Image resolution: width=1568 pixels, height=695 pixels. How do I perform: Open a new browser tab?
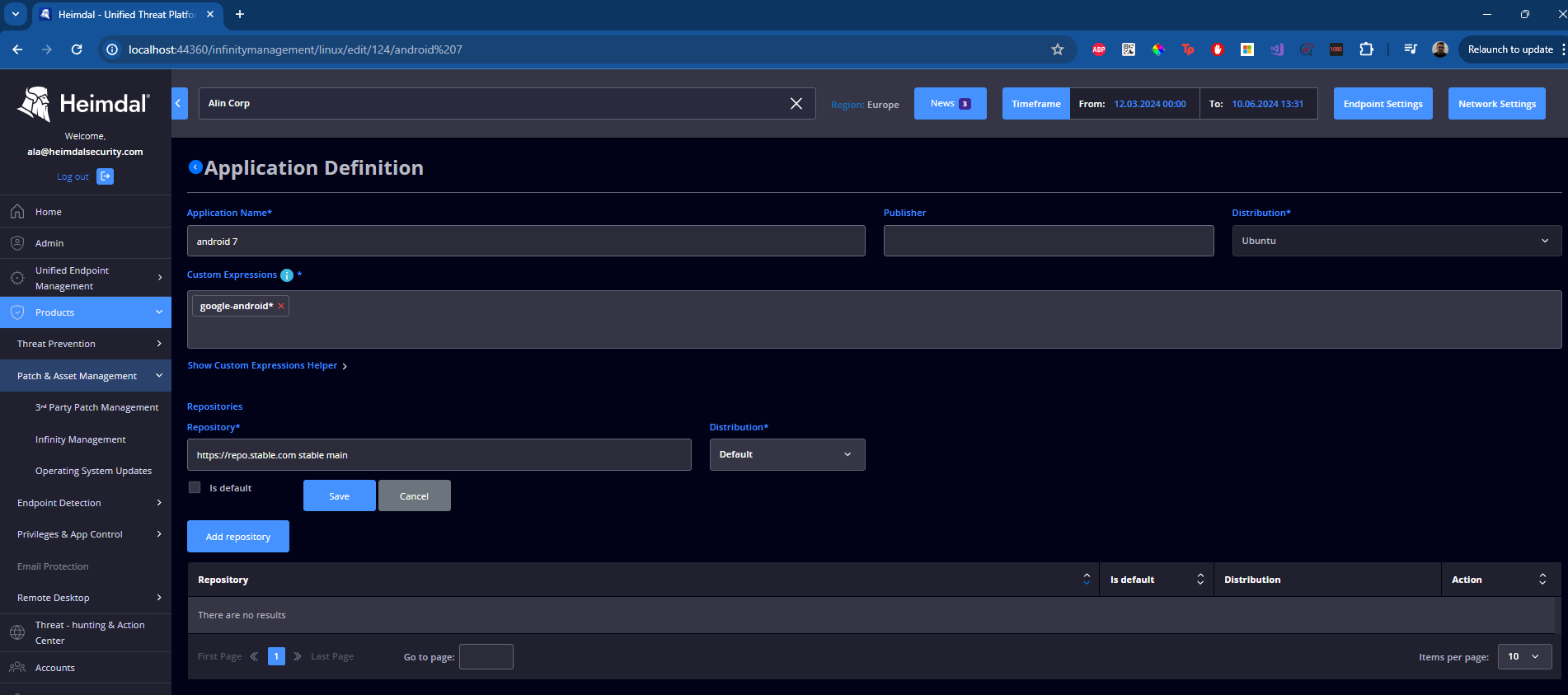240,14
